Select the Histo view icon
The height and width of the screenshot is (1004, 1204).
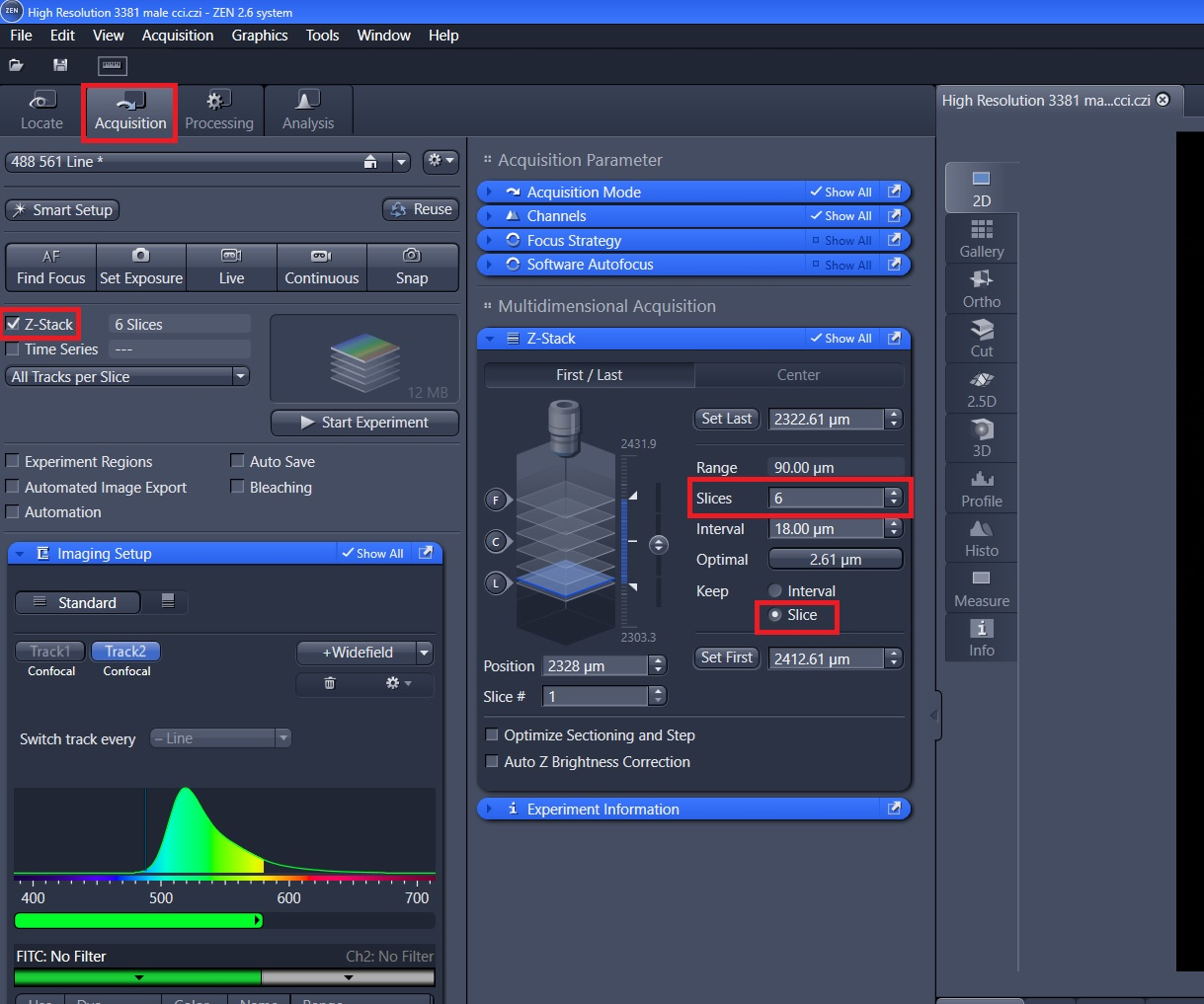coord(981,529)
